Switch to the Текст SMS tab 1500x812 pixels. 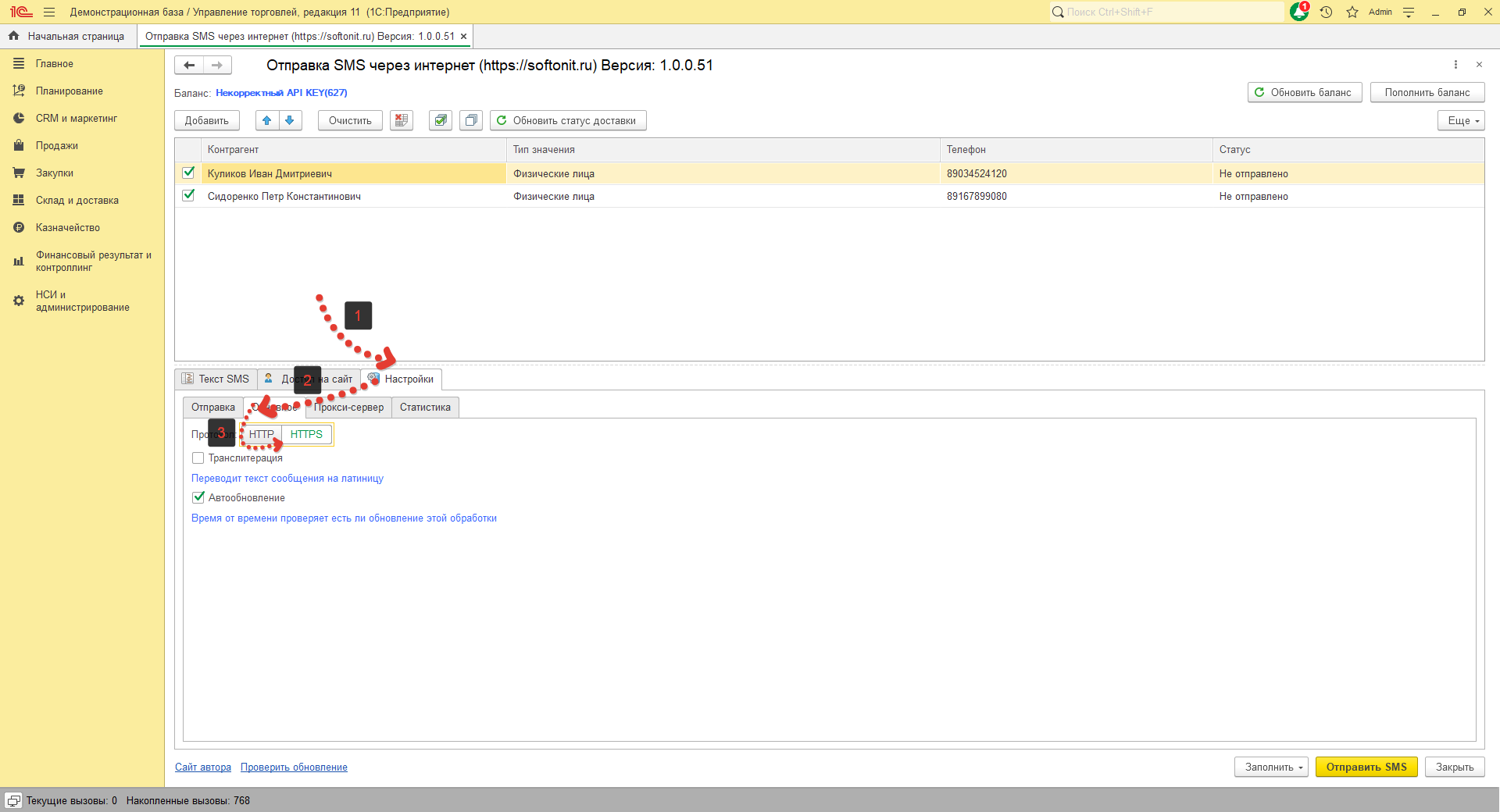coord(216,379)
